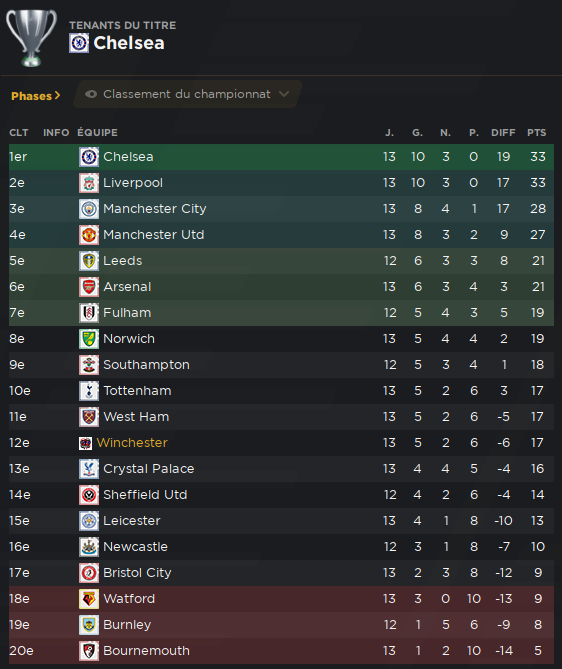Click the Manchester City crest icon
This screenshot has width=562, height=669.
pos(89,209)
